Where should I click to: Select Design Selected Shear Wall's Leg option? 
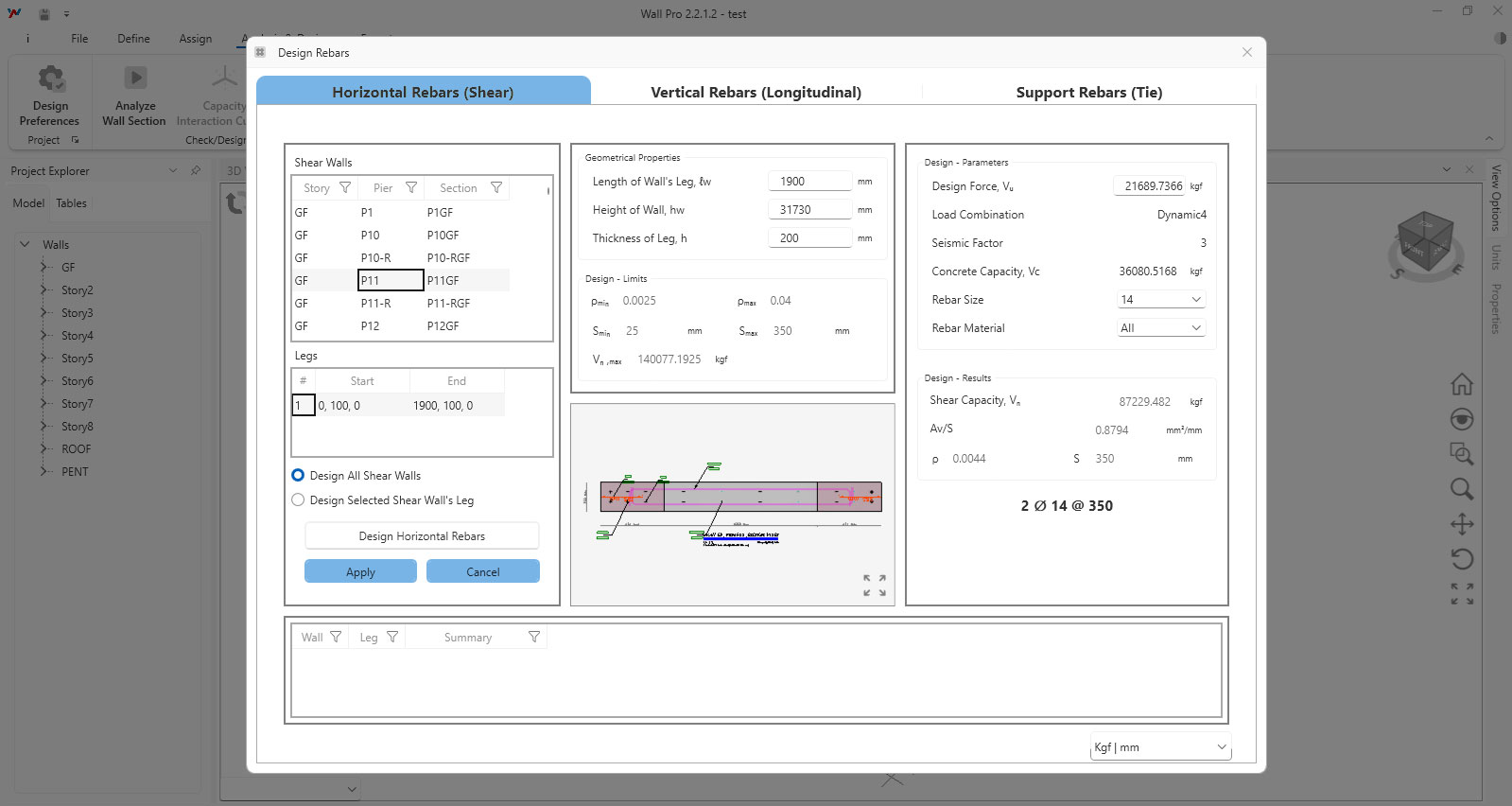click(x=299, y=500)
